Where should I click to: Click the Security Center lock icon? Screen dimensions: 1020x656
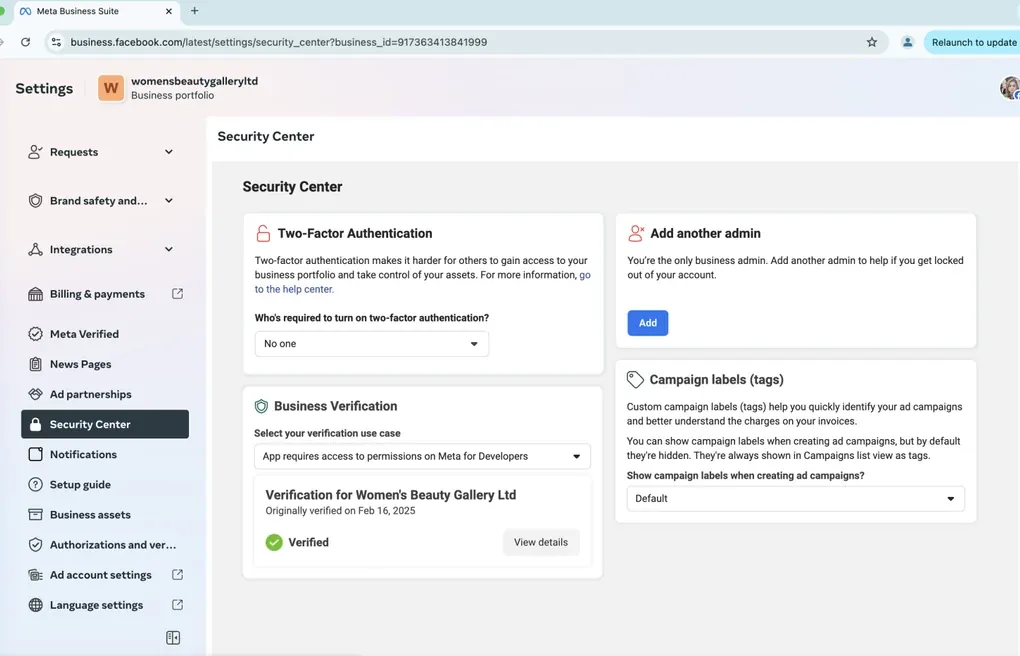35,424
